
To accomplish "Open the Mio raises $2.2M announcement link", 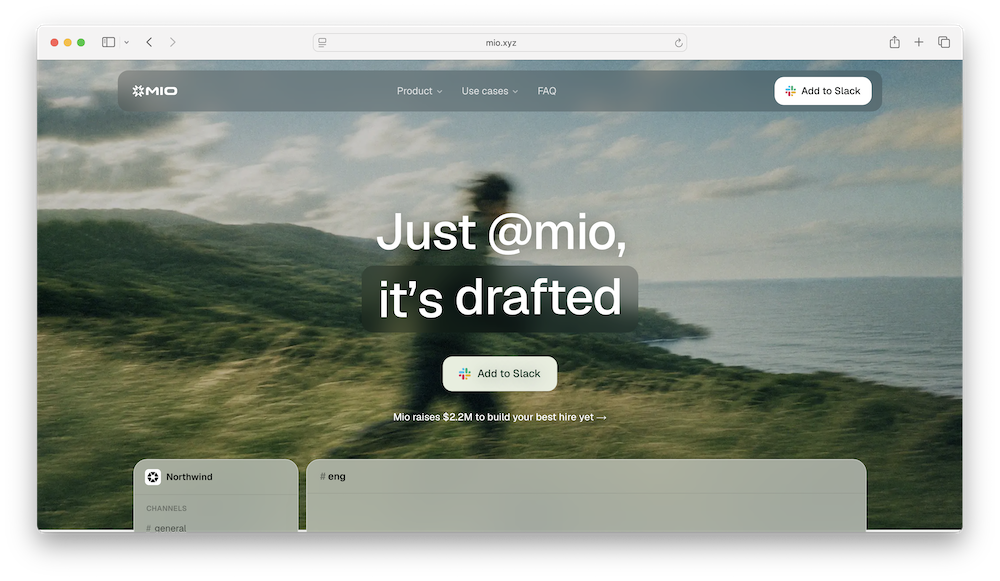I will [x=499, y=417].
